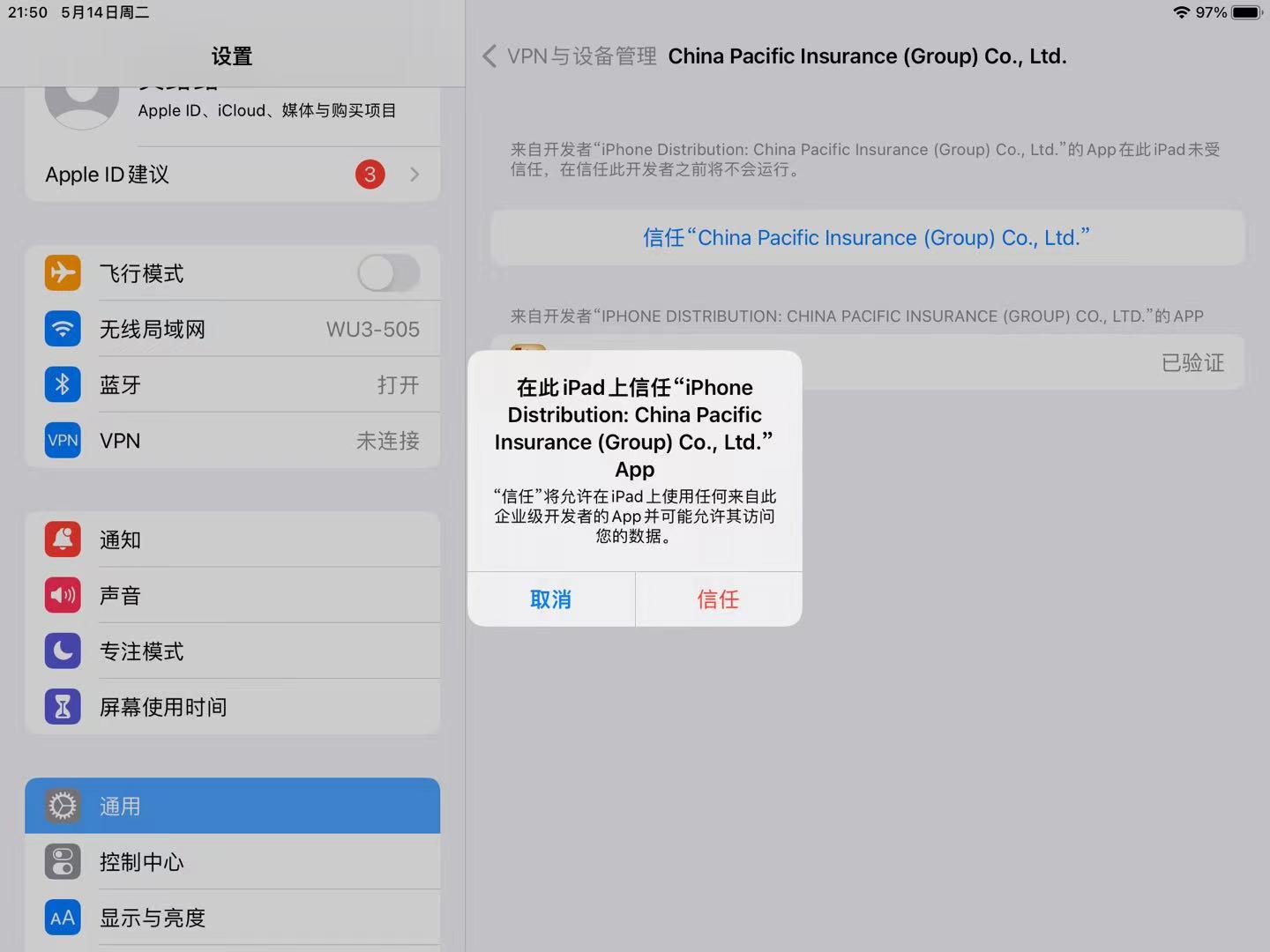Image resolution: width=1270 pixels, height=952 pixels.
Task: Click the page title China Pacific Insurance
Action: pos(867,56)
